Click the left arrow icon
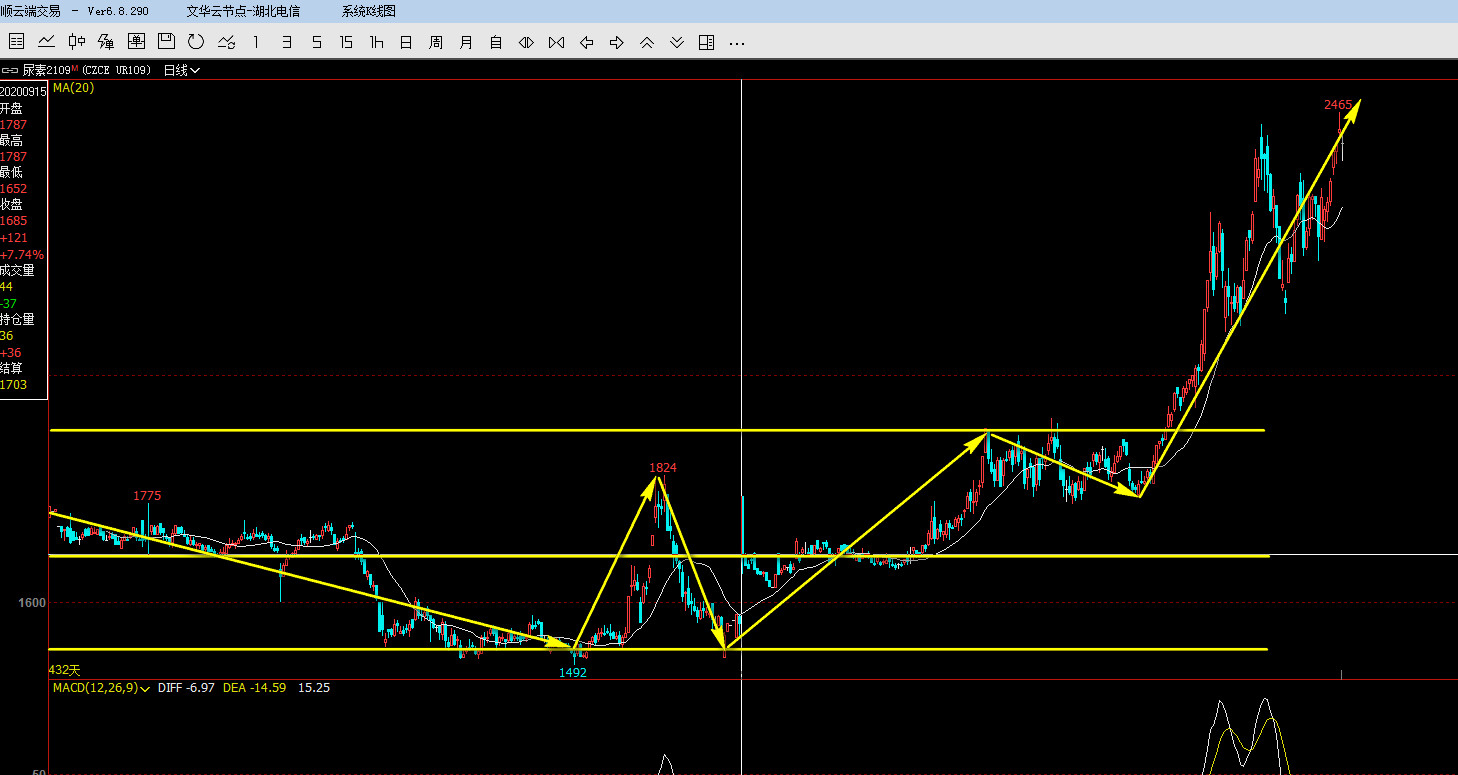1458x775 pixels. (x=587, y=42)
